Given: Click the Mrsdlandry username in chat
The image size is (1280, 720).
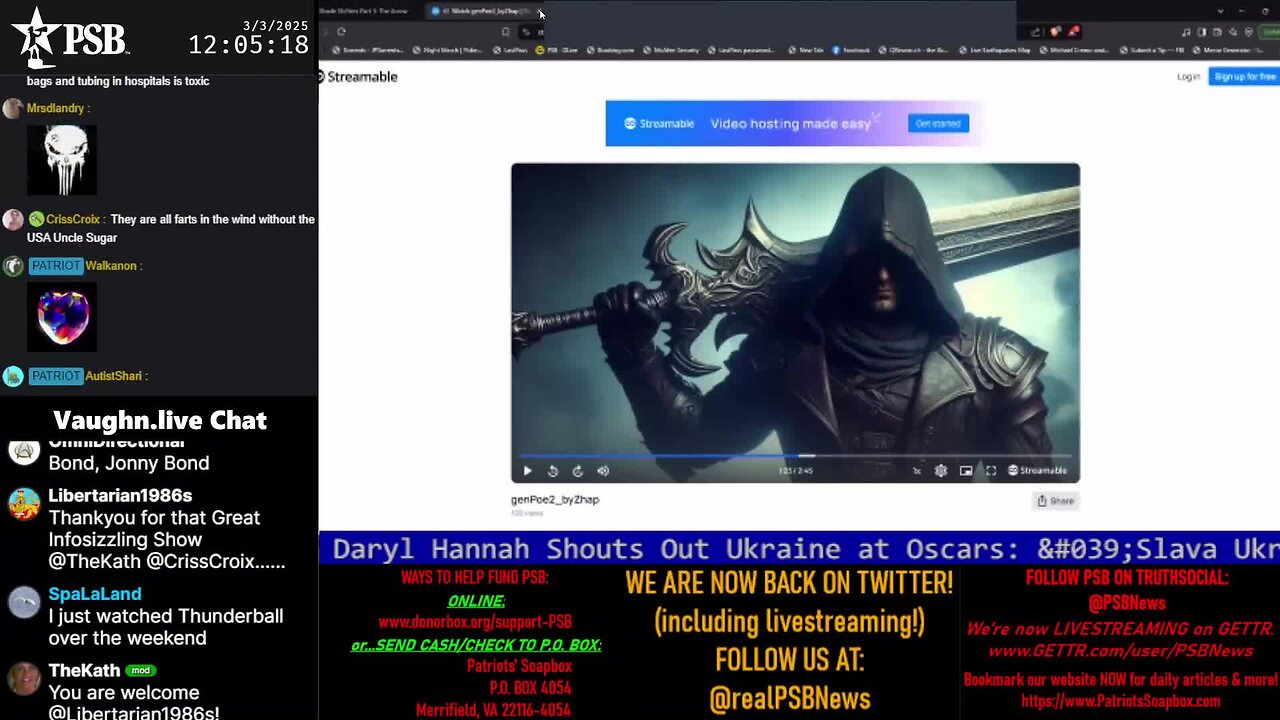Looking at the screenshot, I should pos(56,108).
